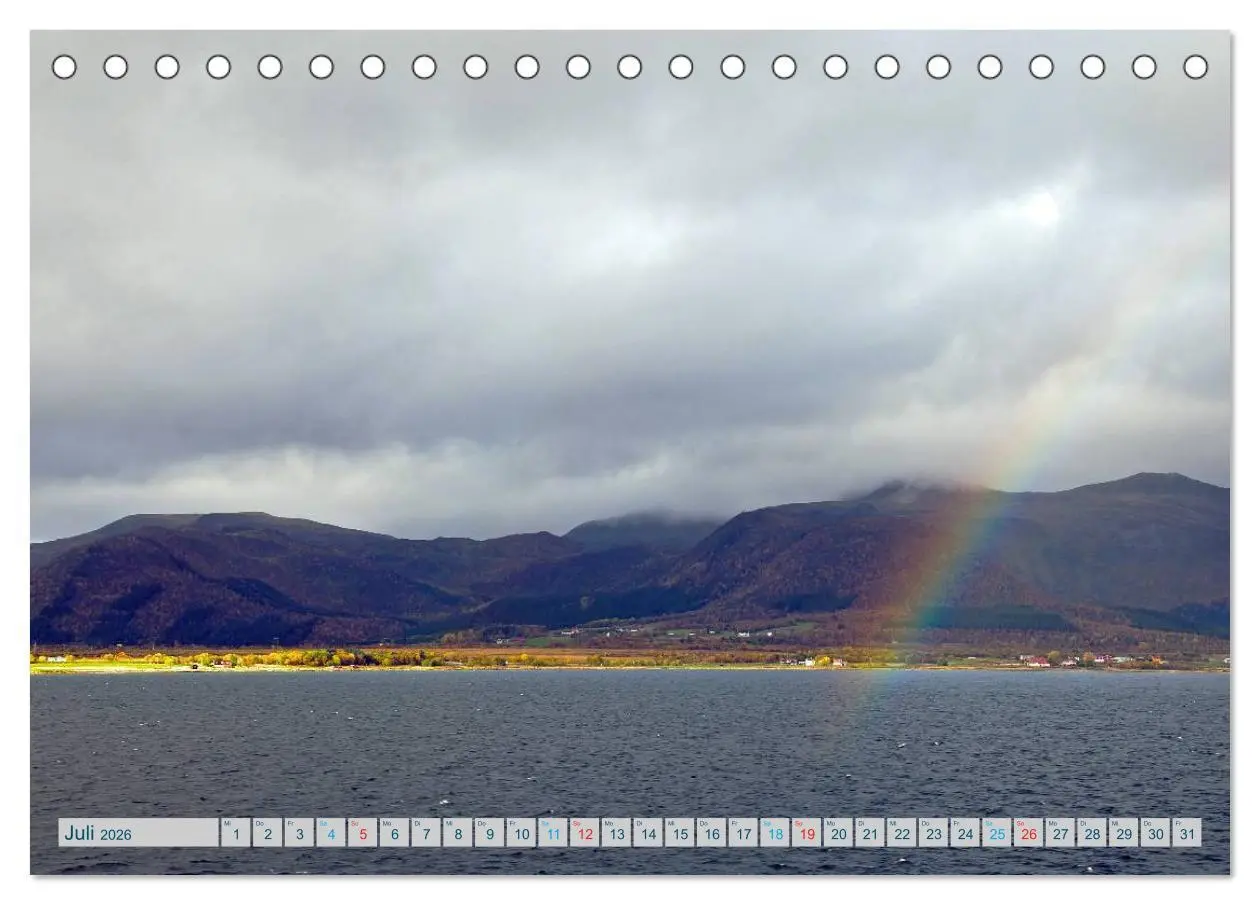This screenshot has height=905, width=1260.
Task: Click day 16 (Do) cell
Action: point(712,832)
